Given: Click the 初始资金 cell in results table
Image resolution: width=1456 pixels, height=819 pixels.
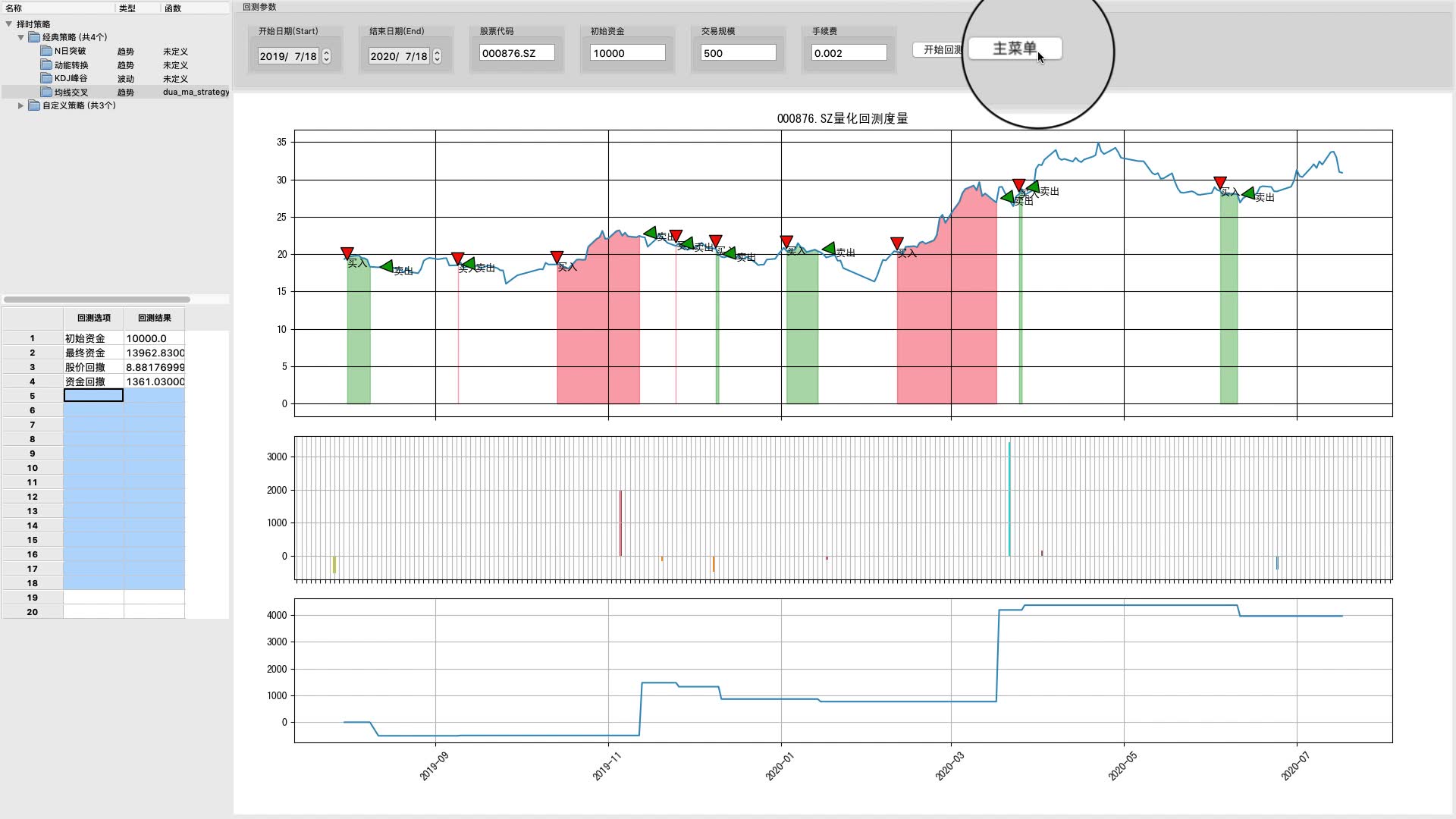Looking at the screenshot, I should click(x=93, y=338).
